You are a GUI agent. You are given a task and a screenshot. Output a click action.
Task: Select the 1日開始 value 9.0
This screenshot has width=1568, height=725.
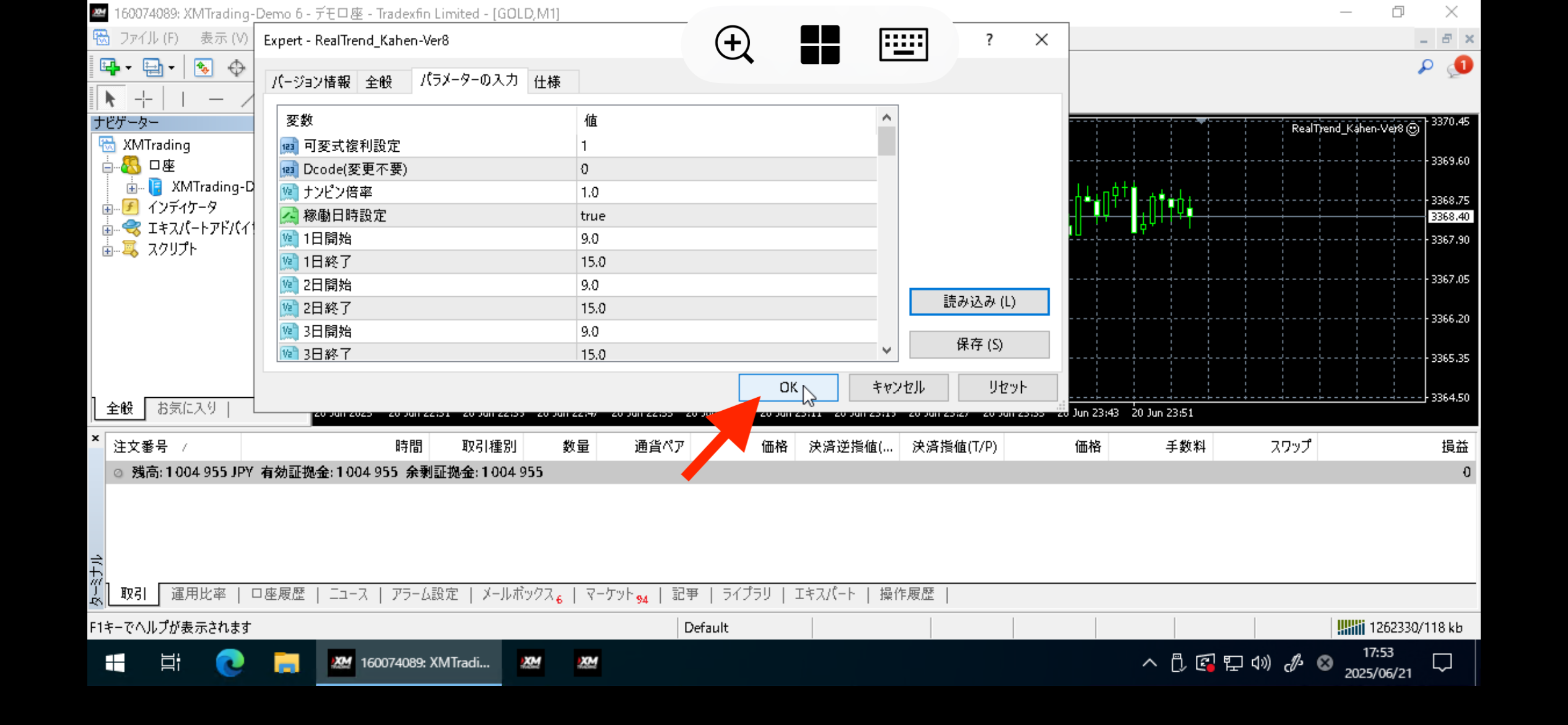[726, 239]
